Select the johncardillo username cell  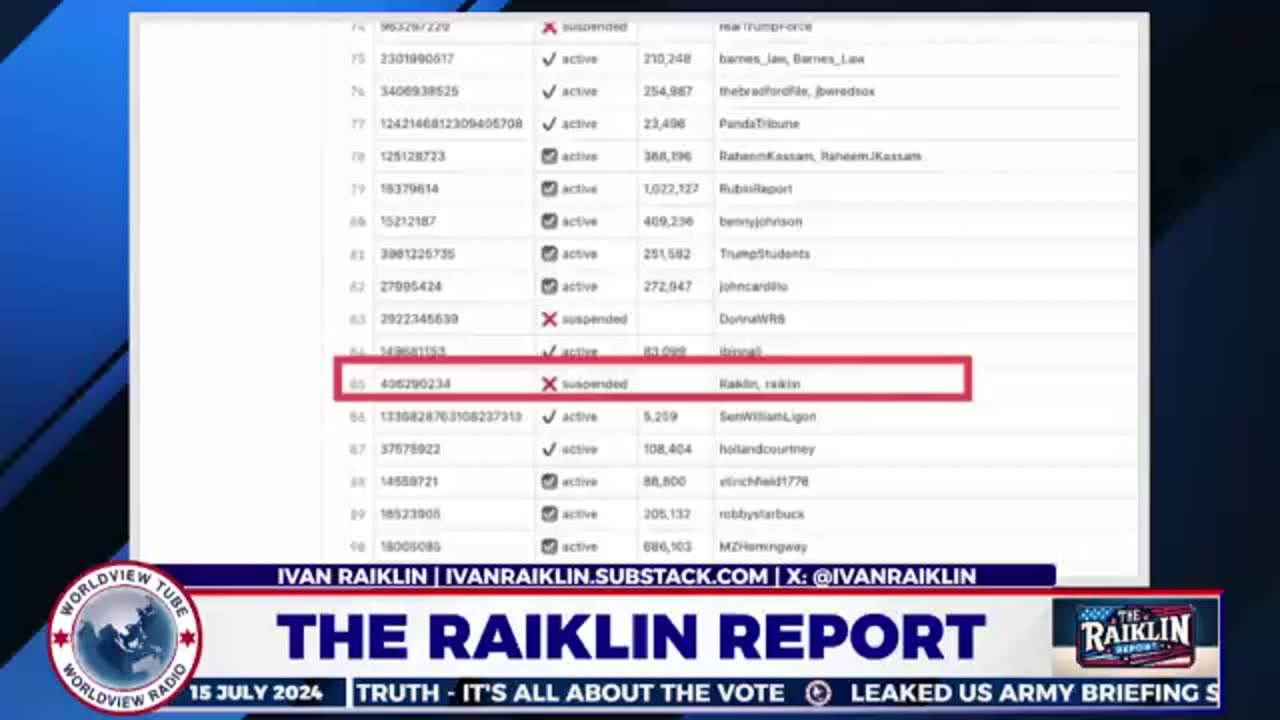(x=753, y=286)
